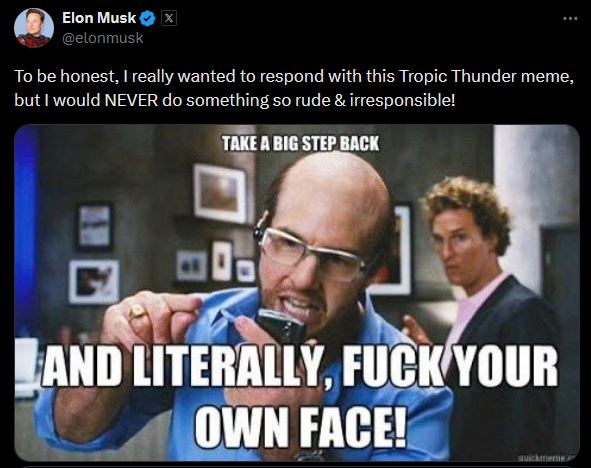
Task: Open the round profile avatar picture
Action: click(x=34, y=28)
